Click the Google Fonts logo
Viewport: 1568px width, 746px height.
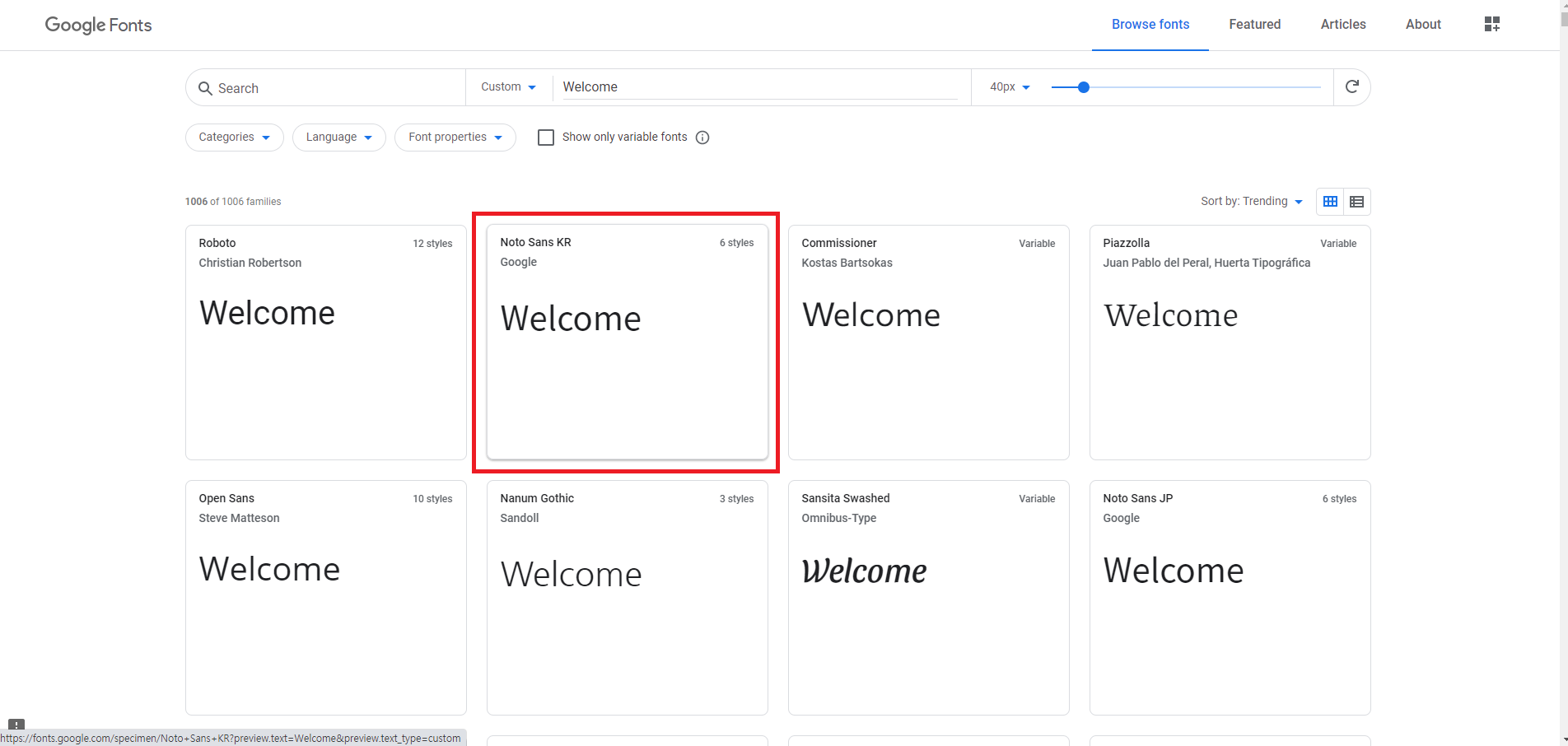(x=98, y=25)
